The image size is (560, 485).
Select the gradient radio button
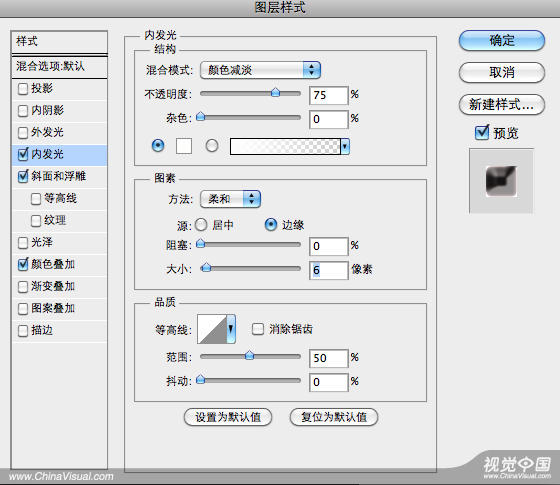pos(212,146)
